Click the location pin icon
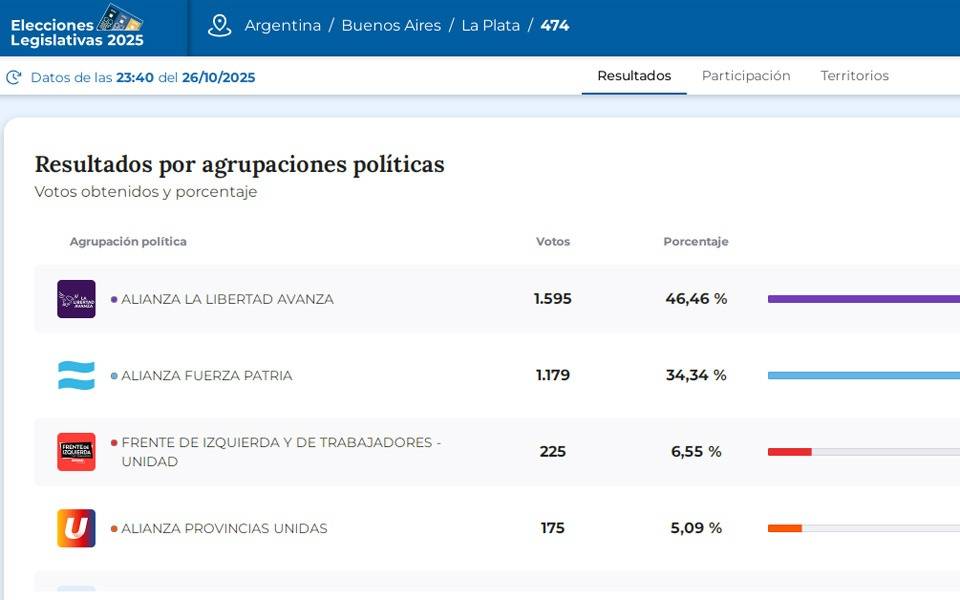The height and width of the screenshot is (600, 960). tap(219, 26)
